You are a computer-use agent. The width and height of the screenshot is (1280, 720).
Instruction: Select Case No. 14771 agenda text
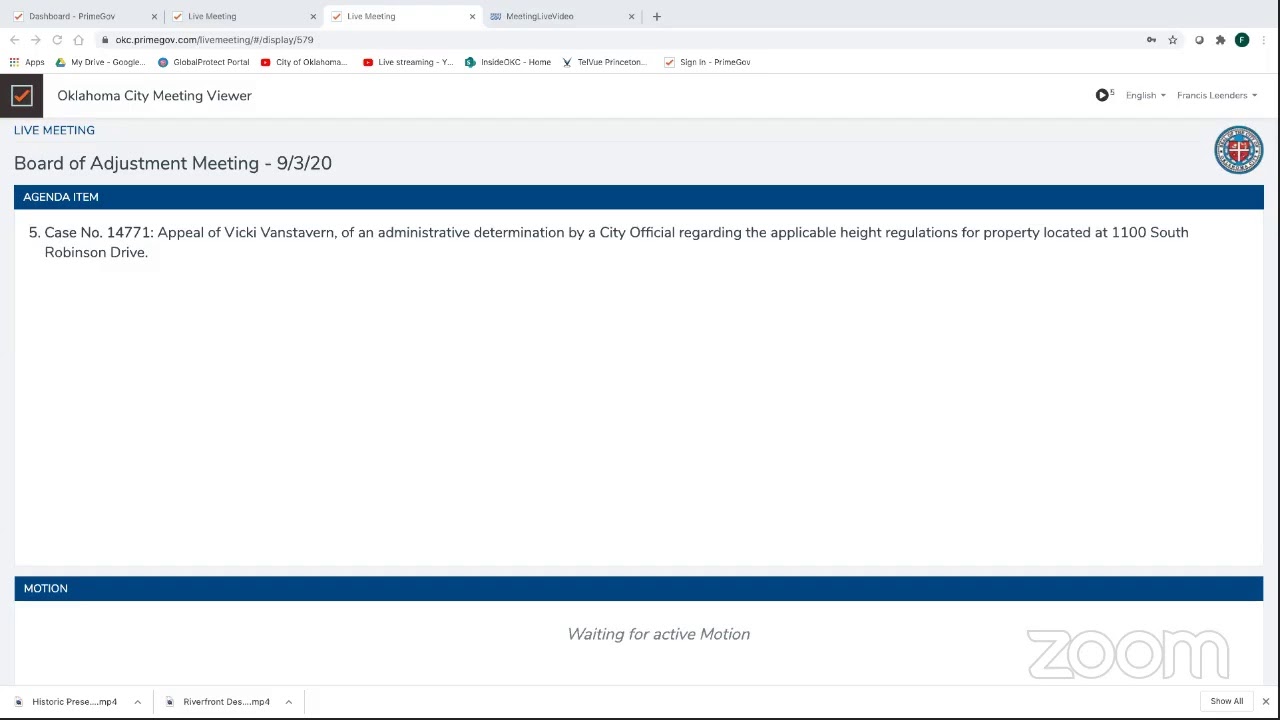tap(616, 242)
